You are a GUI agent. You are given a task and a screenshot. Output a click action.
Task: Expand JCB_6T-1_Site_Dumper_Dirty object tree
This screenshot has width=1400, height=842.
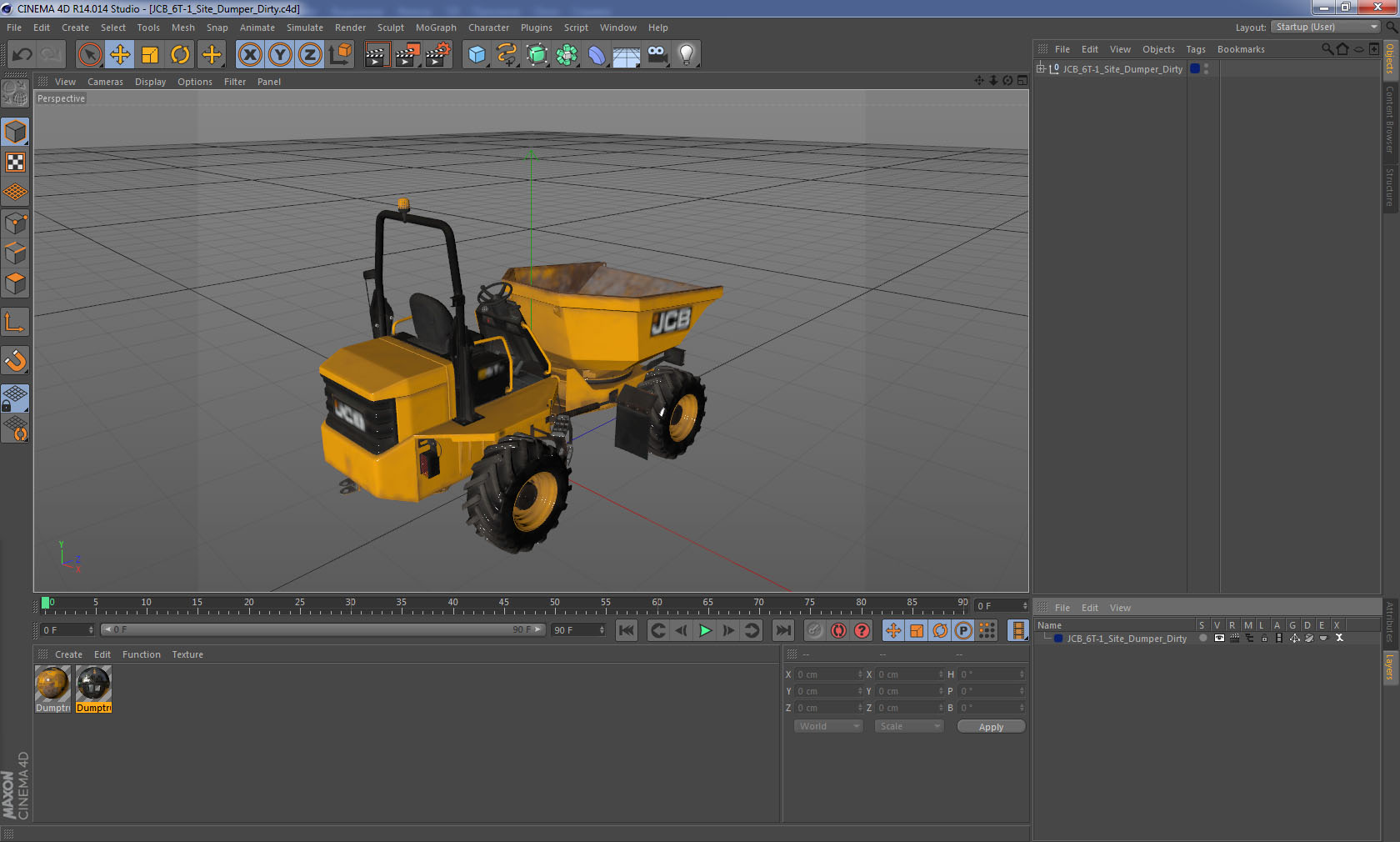point(1041,68)
